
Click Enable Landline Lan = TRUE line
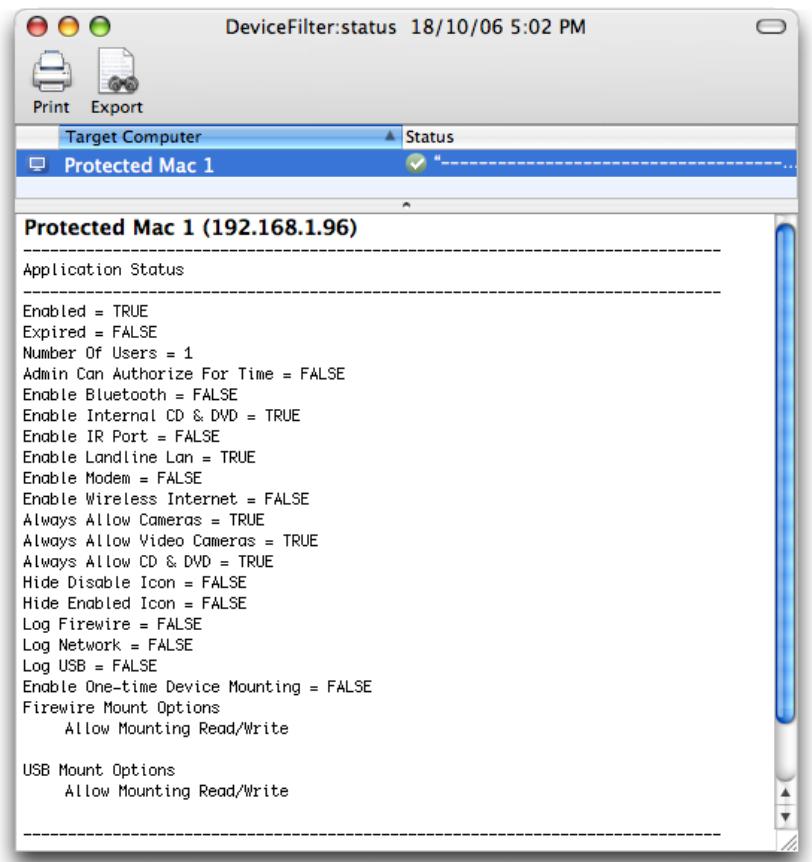[x=139, y=457]
